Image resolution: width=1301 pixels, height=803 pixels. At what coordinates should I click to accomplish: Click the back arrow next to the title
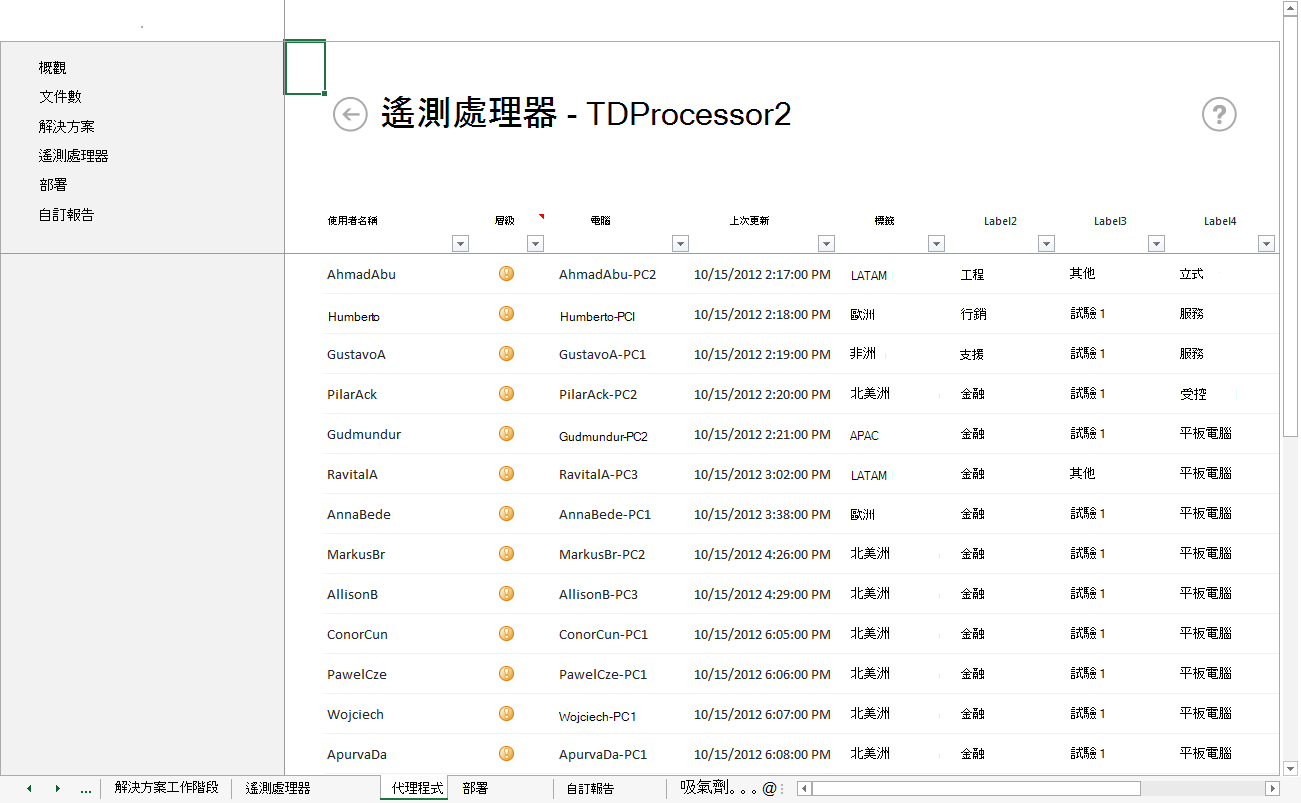pyautogui.click(x=350, y=115)
